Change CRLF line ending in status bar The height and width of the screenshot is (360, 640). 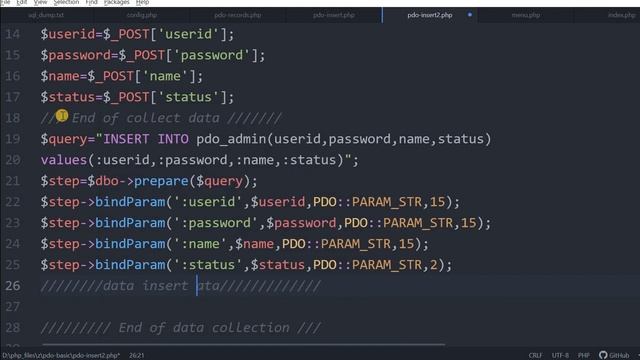coord(536,356)
